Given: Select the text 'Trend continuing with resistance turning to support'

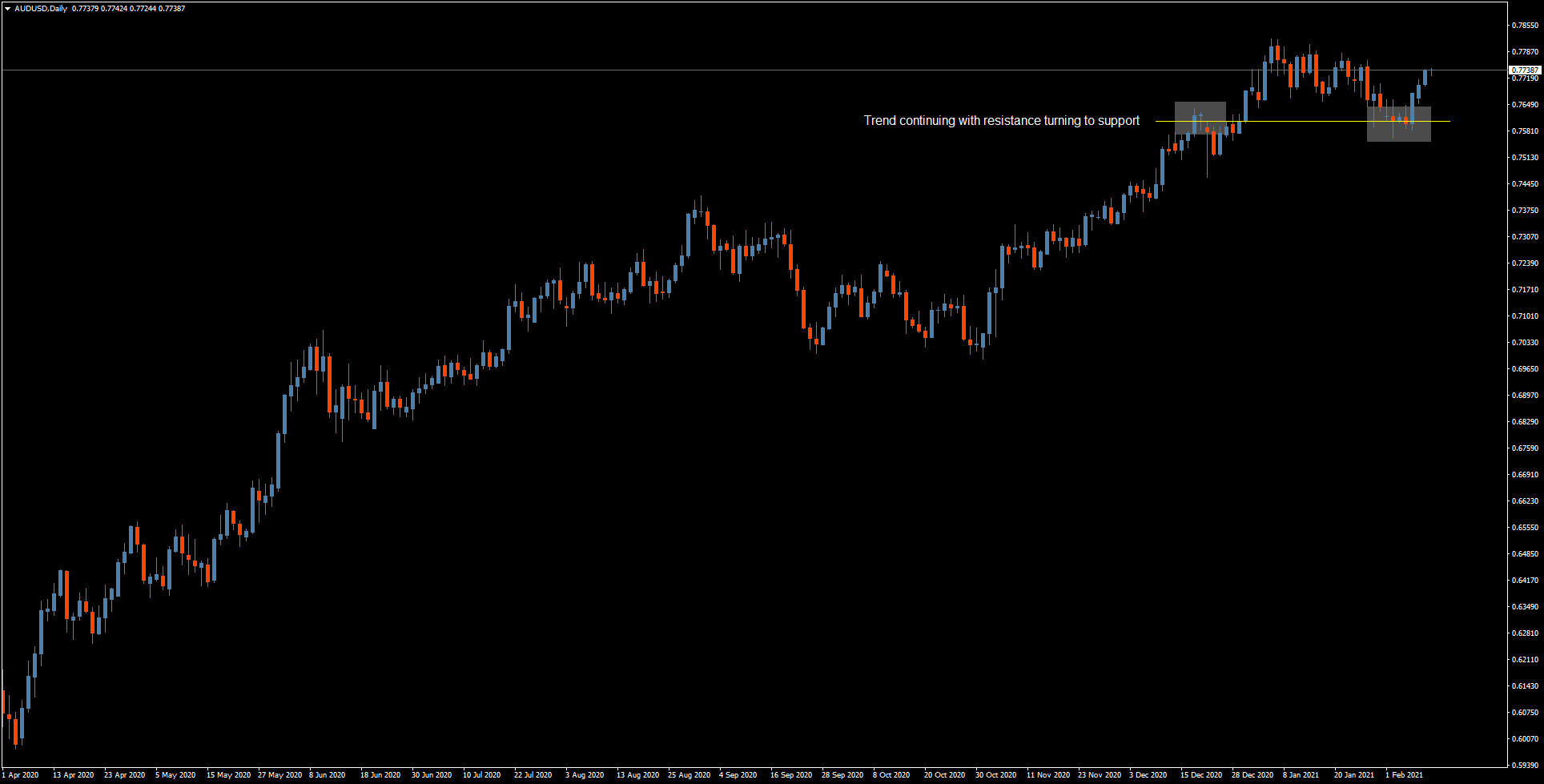Looking at the screenshot, I should tap(1001, 121).
